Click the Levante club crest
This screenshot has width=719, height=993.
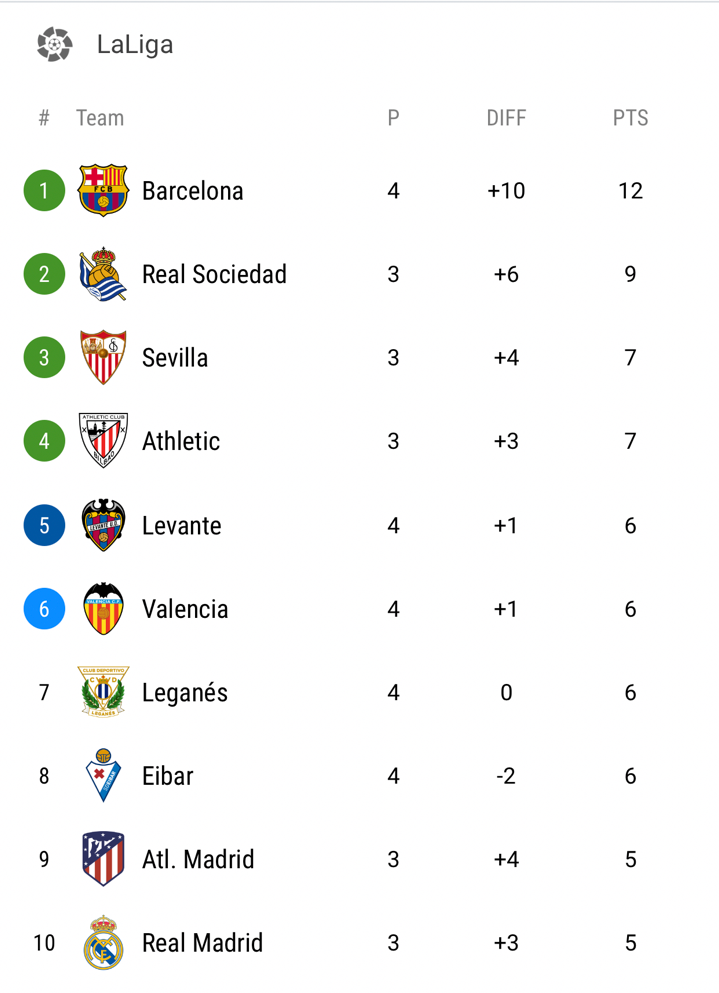pos(103,525)
